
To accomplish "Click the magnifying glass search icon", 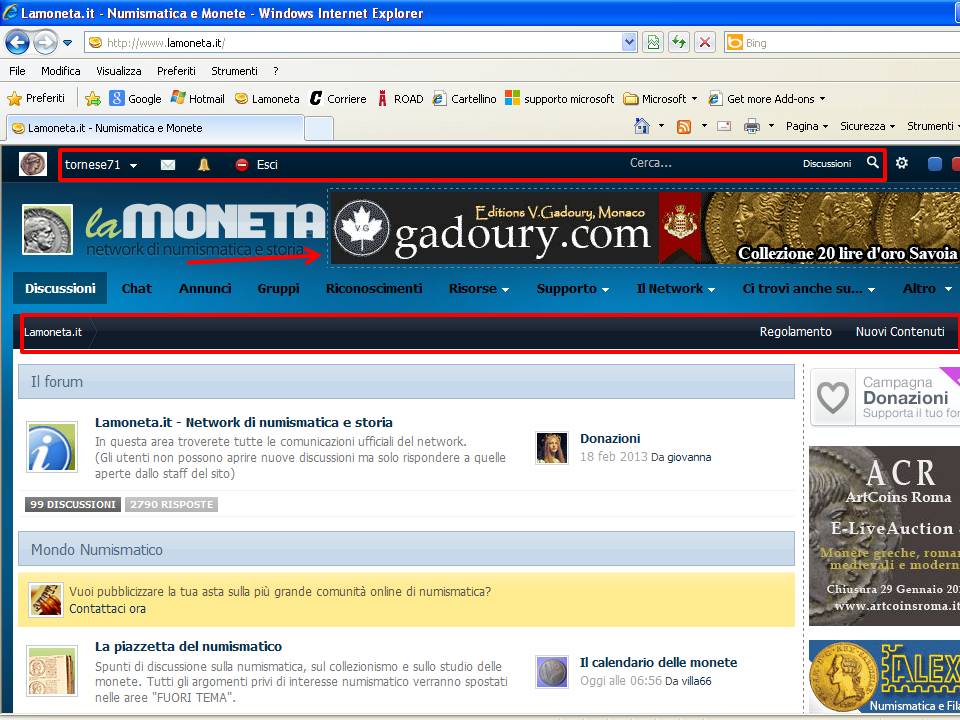I will (872, 162).
